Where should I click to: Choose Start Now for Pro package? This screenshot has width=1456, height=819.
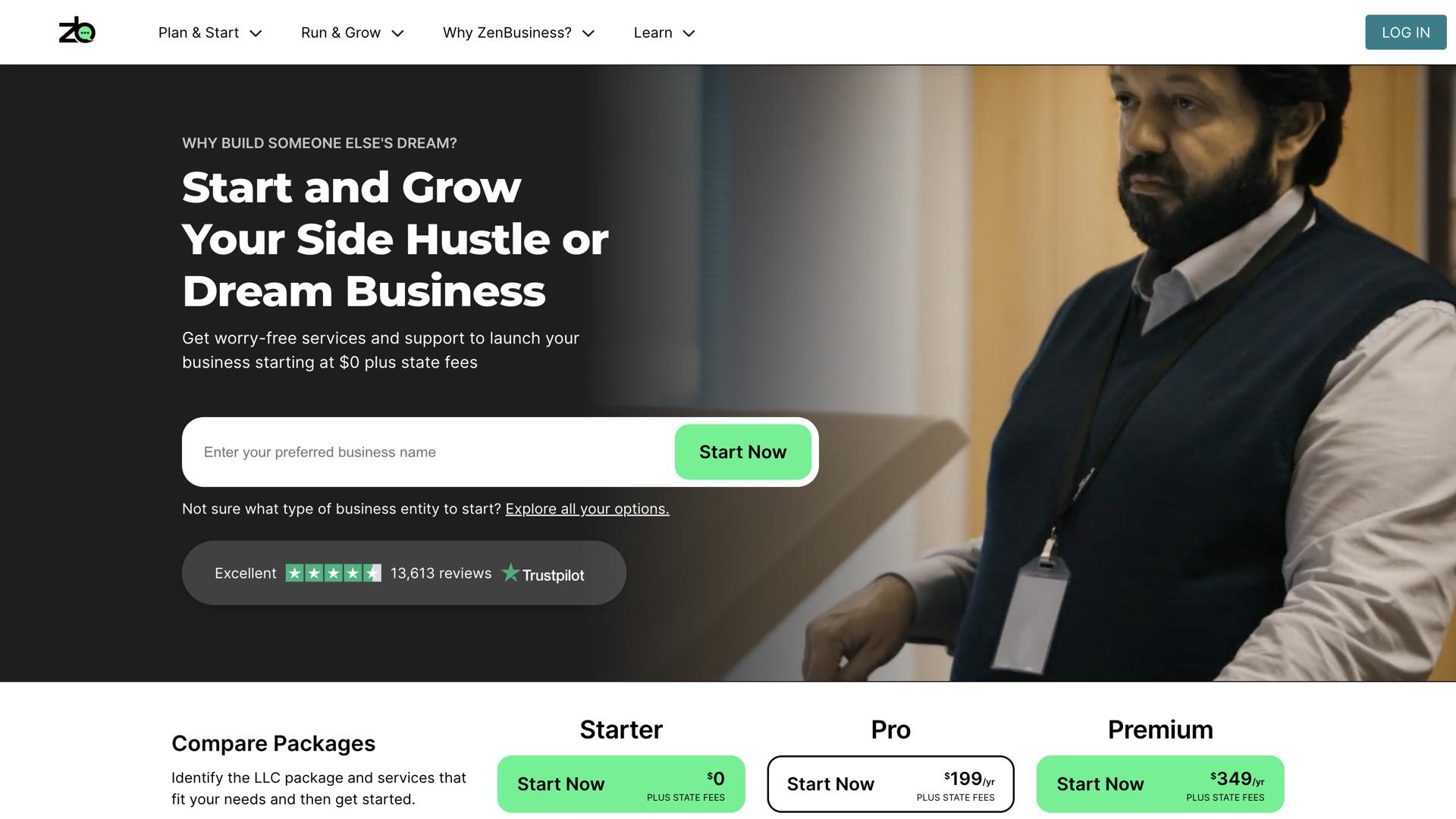(x=890, y=784)
